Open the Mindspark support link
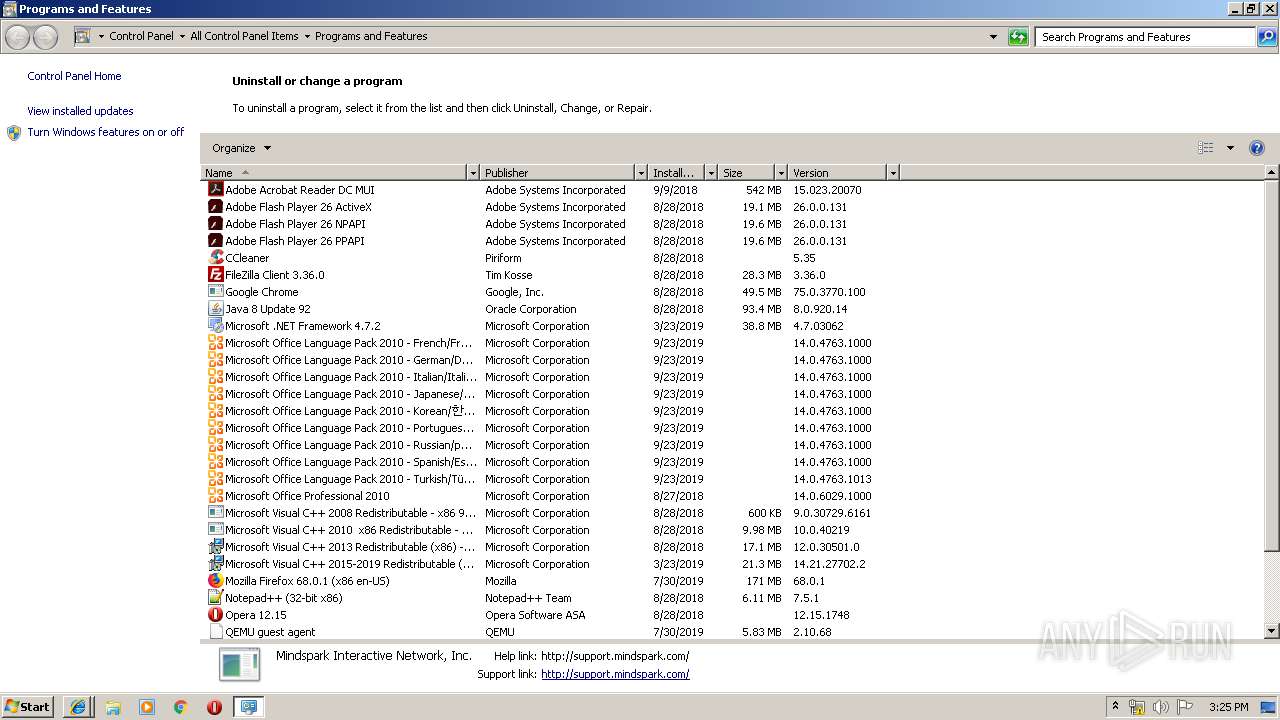Screen dimensions: 1280x720 [615, 674]
